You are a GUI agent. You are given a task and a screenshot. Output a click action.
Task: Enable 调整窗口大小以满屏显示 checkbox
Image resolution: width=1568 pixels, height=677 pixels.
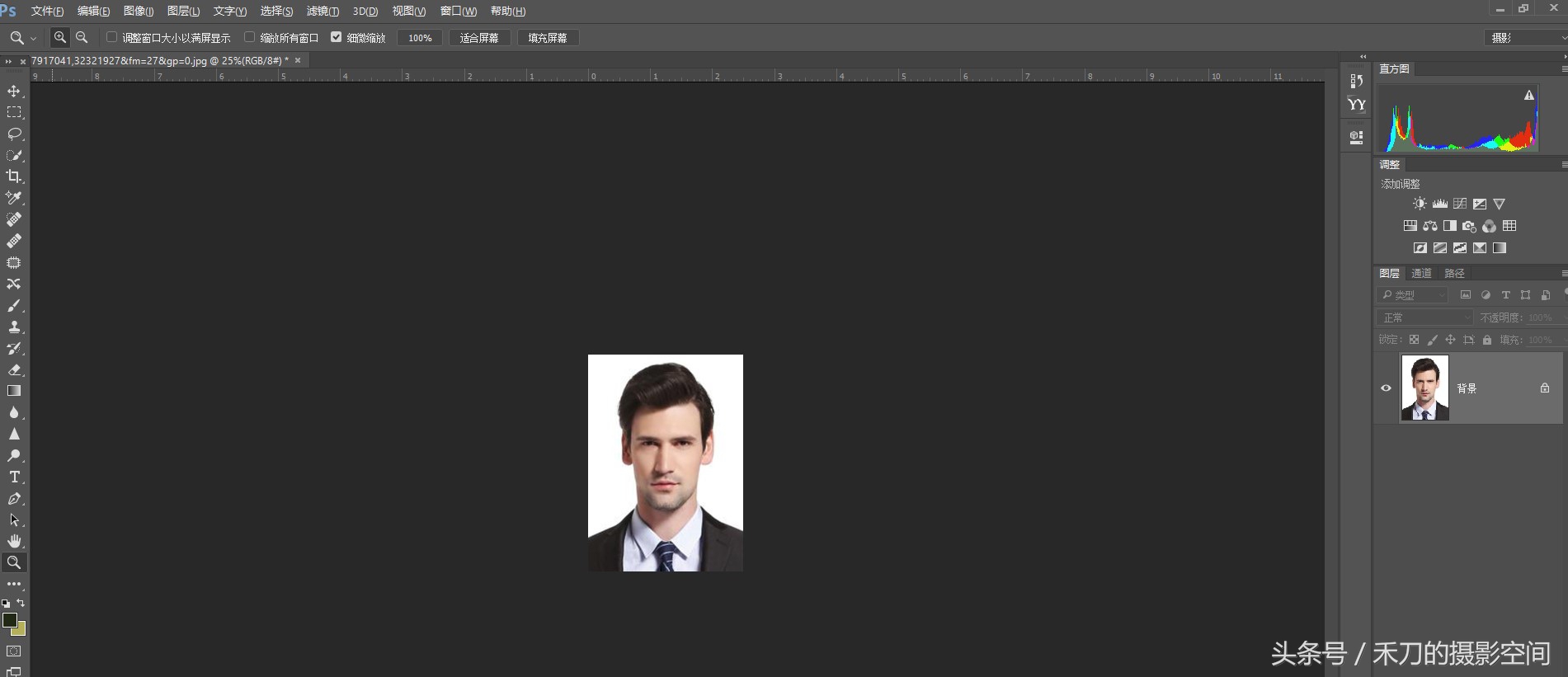click(x=111, y=37)
